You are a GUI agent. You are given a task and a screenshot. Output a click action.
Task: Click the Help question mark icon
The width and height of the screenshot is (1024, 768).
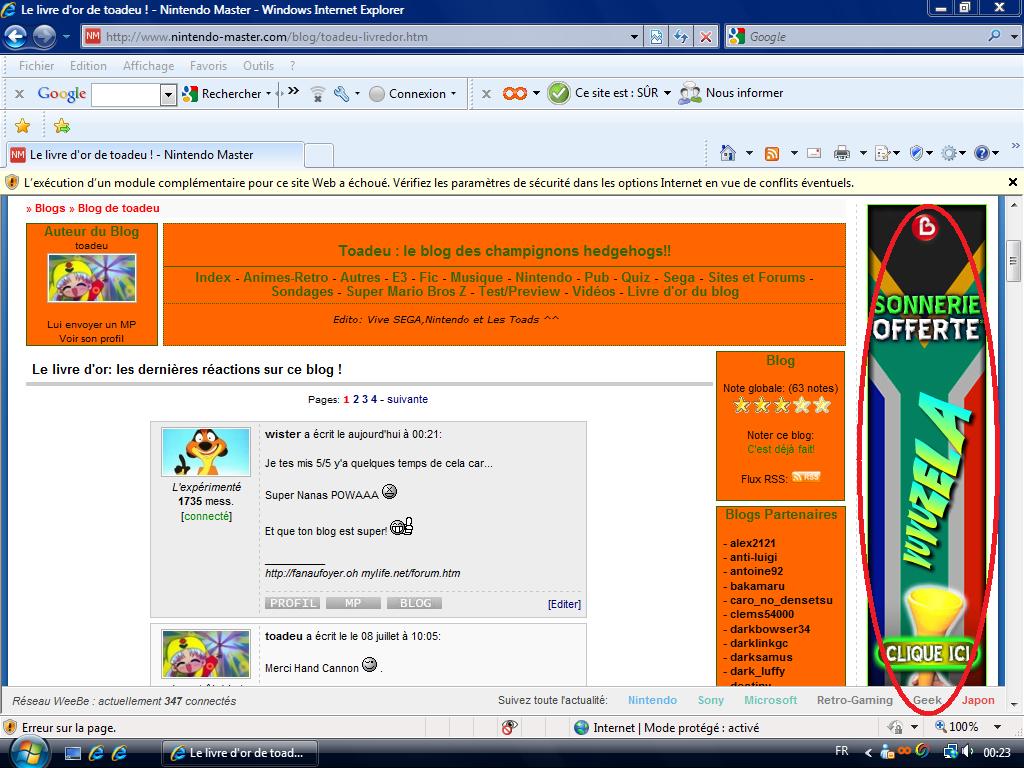[x=982, y=153]
